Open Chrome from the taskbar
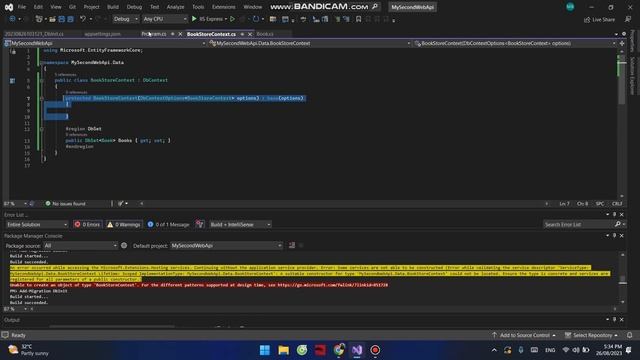The width and height of the screenshot is (640, 360). 338,350
